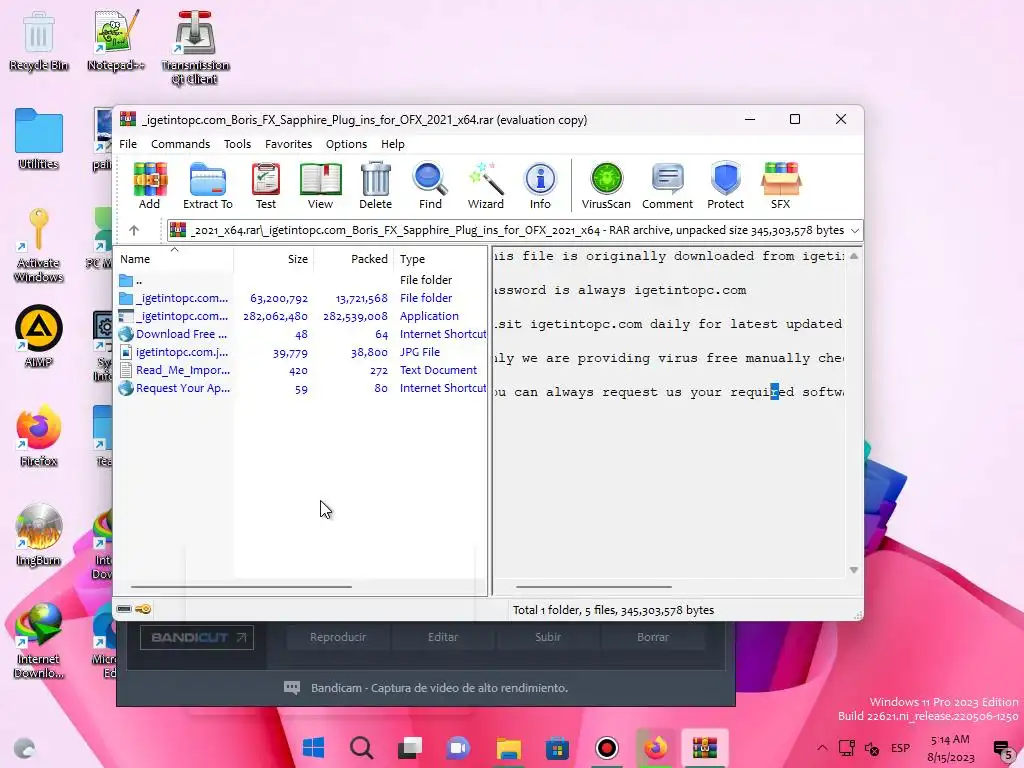This screenshot has height=768, width=1024.
Task: Select the parent folder '..' row
Action: (301, 280)
